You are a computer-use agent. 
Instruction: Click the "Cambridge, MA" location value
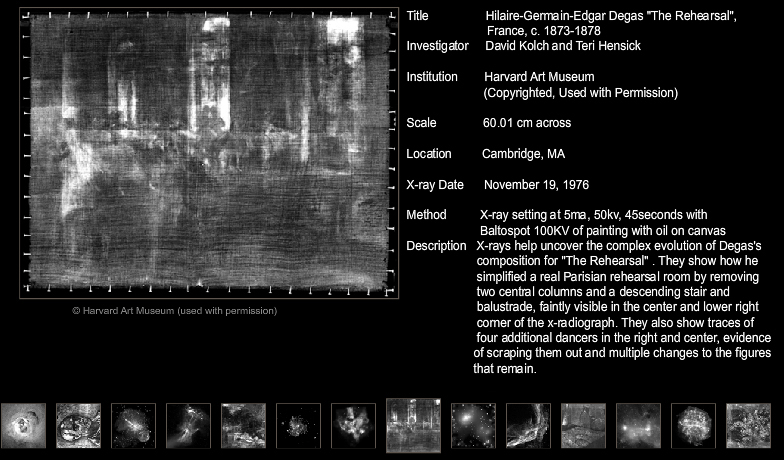point(524,154)
